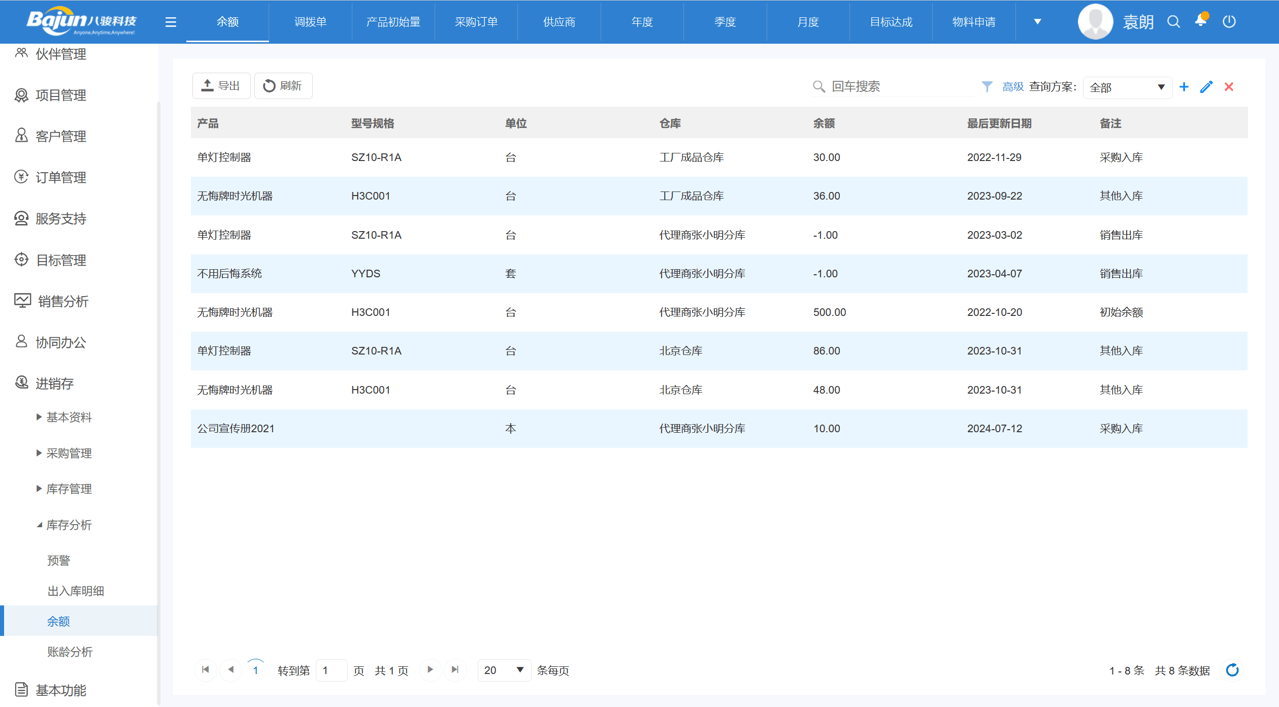Screen dimensions: 1279x707
Task: Click the search magnifier icon in top bar
Action: 1173,20
